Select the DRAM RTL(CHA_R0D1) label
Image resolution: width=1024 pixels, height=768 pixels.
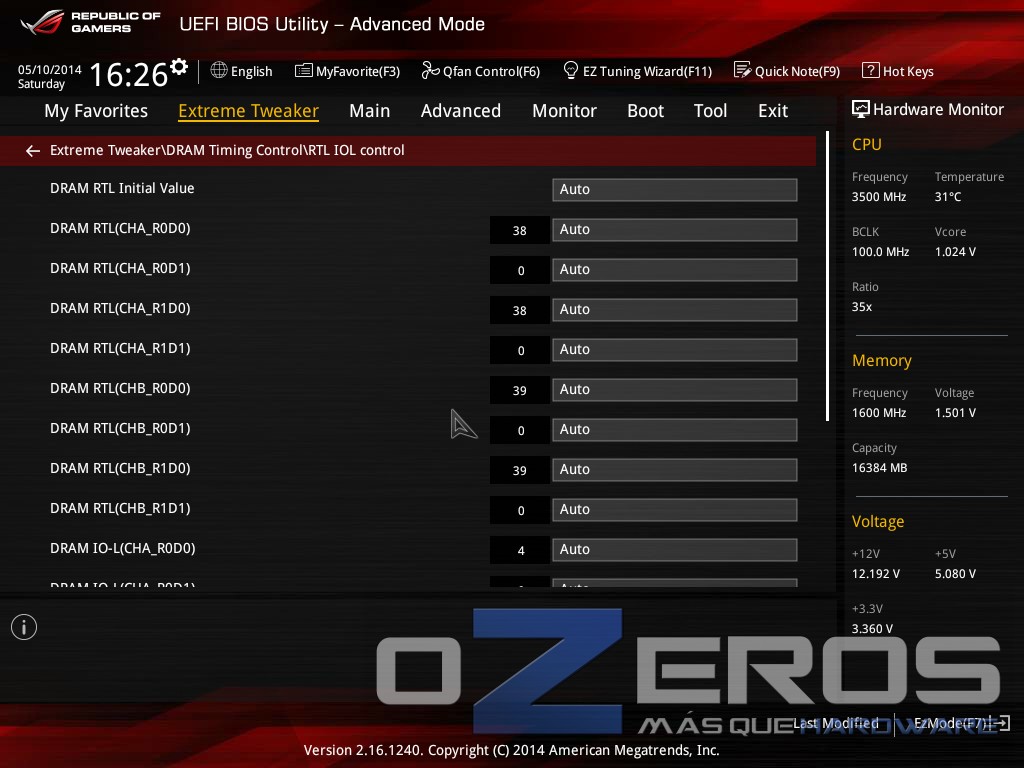pos(120,268)
